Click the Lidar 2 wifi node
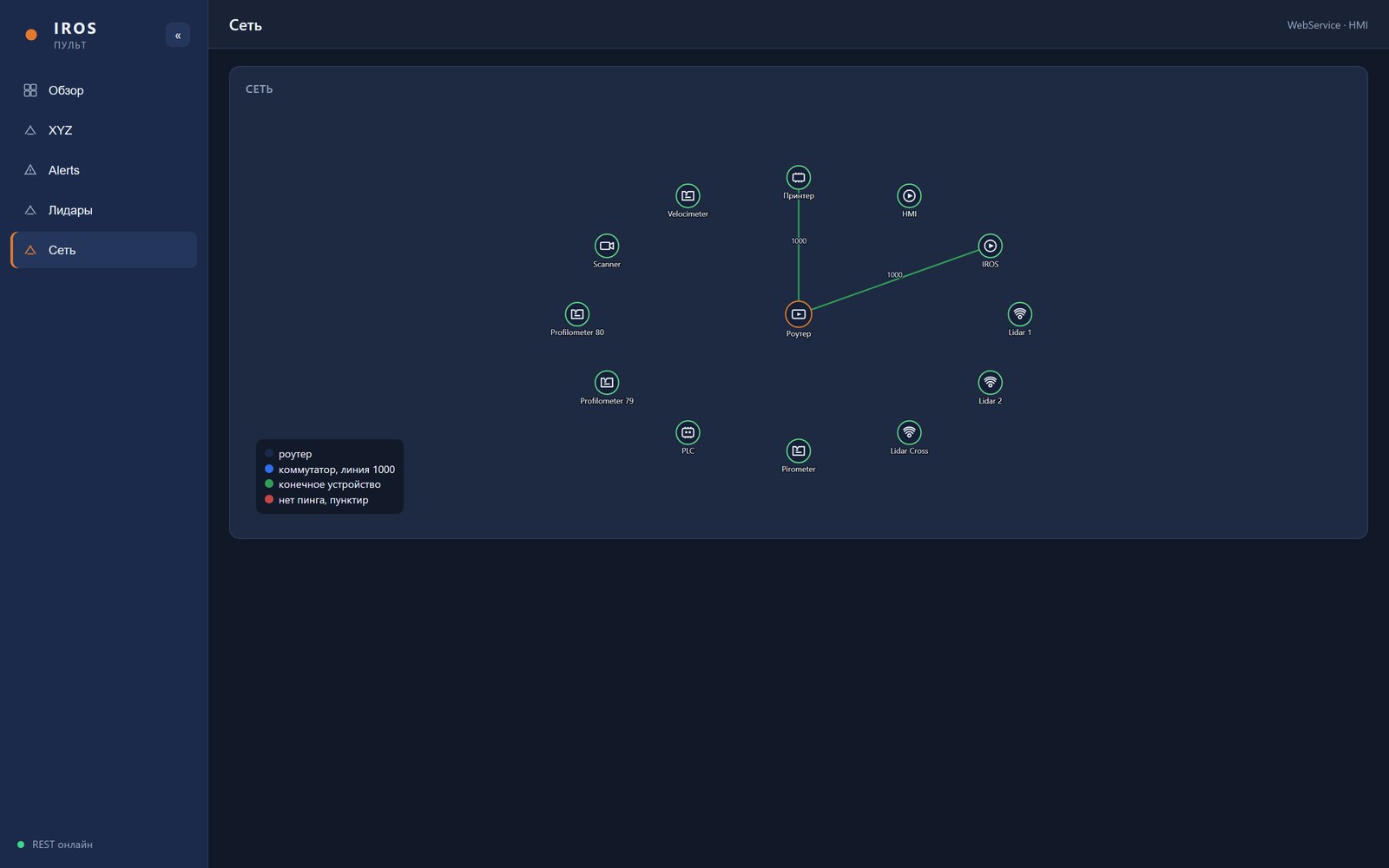The image size is (1389, 868). pyautogui.click(x=991, y=382)
